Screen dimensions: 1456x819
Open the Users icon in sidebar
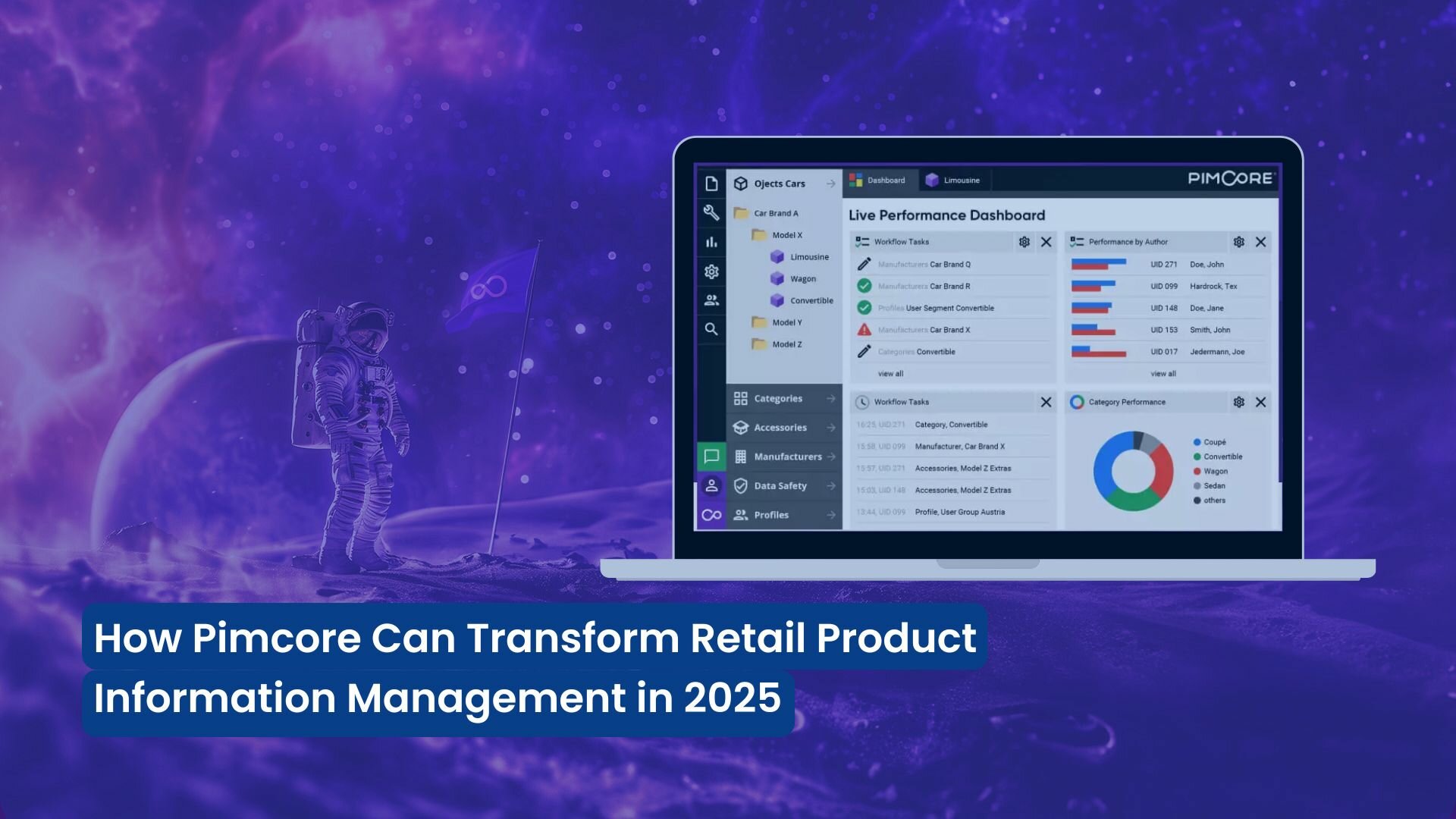[x=711, y=300]
